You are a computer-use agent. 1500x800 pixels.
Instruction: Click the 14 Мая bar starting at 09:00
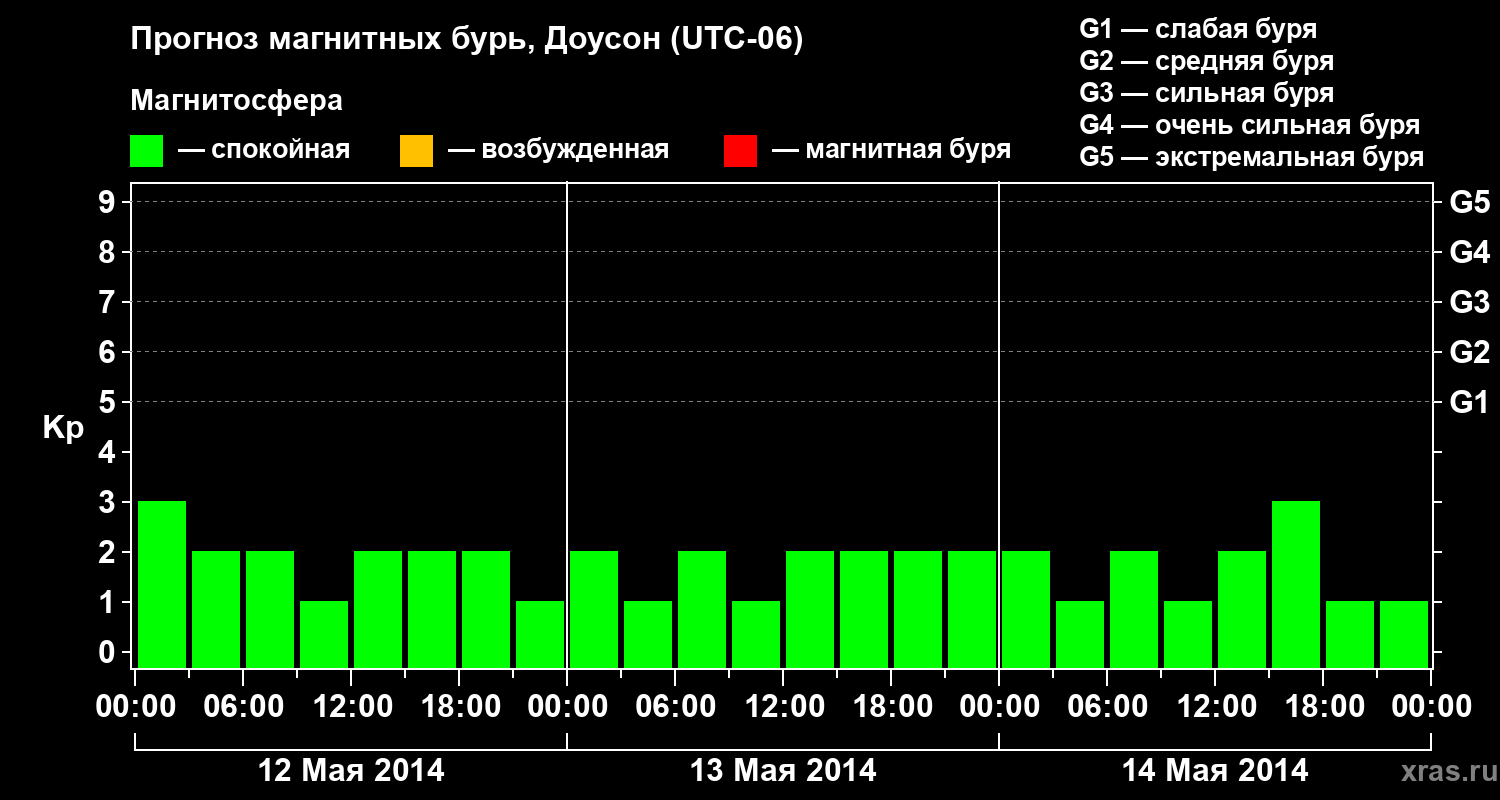1188,634
